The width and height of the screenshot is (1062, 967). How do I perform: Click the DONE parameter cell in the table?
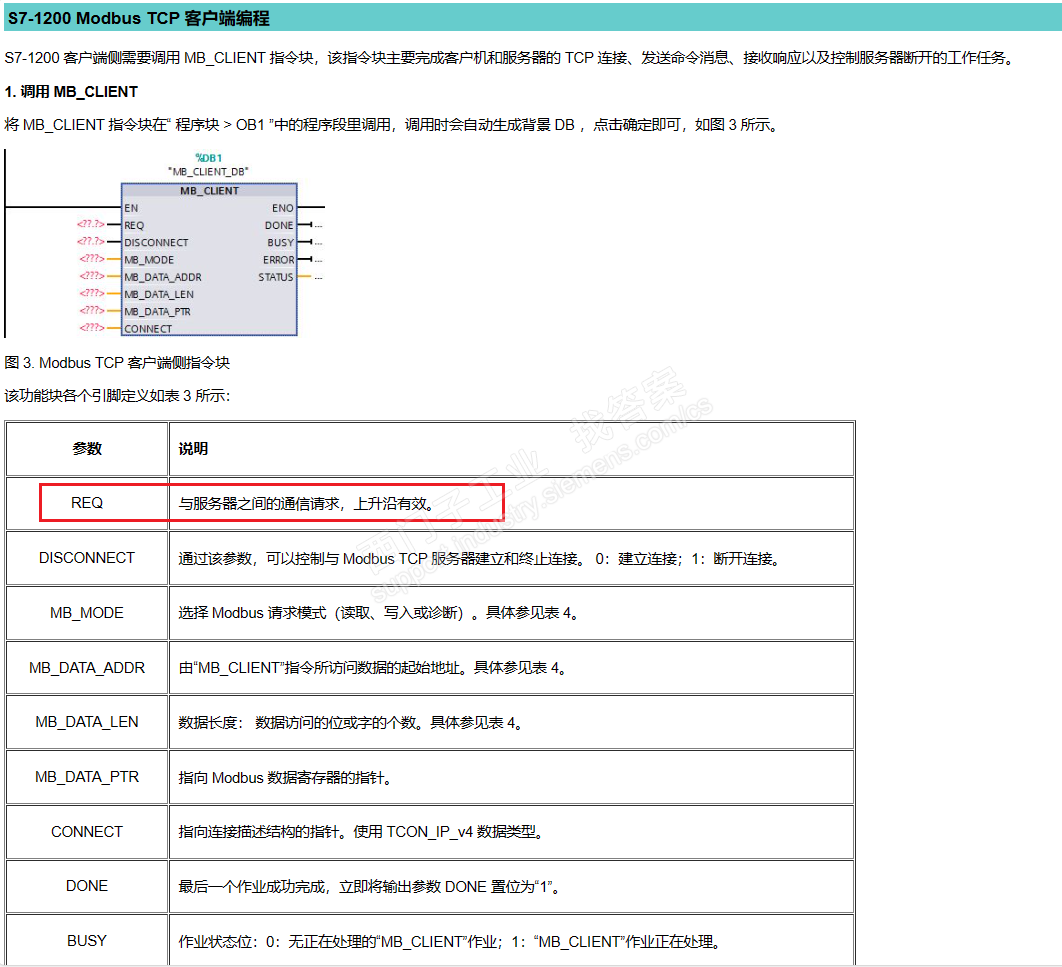tap(87, 886)
